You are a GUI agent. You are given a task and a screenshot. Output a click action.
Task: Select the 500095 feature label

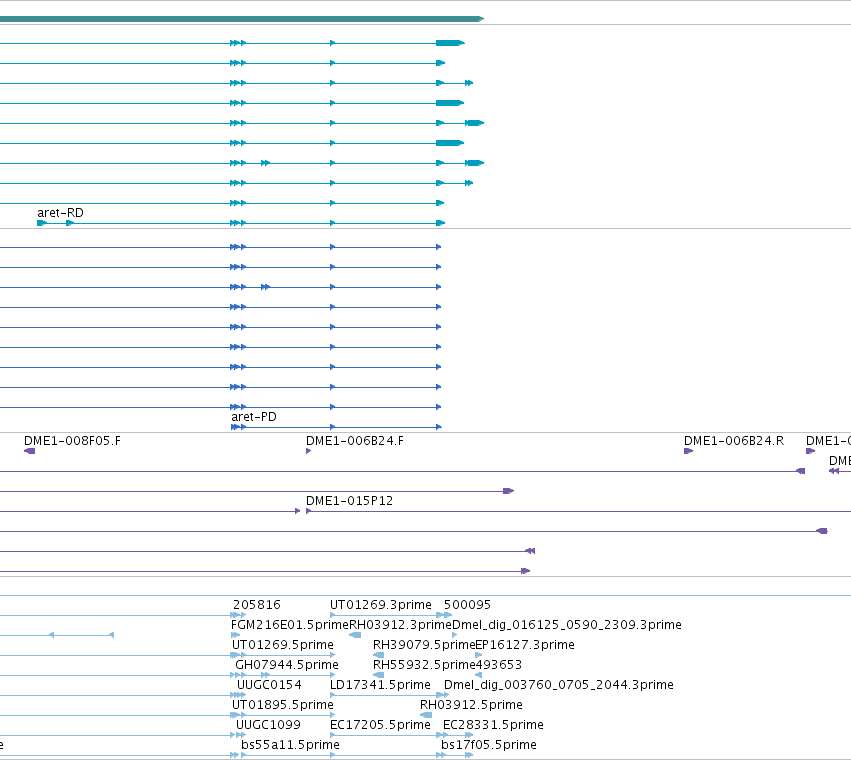pyautogui.click(x=467, y=605)
